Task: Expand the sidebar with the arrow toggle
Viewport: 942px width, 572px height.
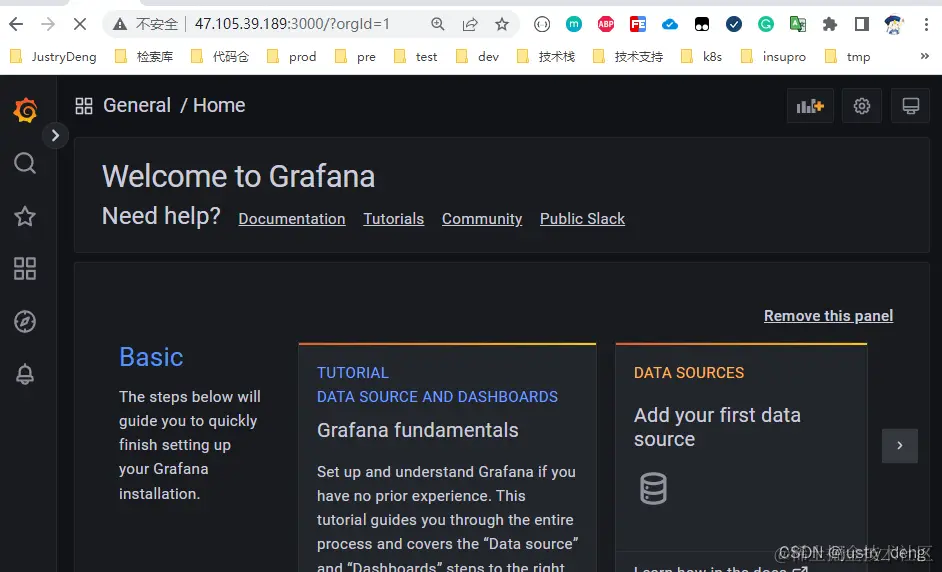Action: click(x=55, y=135)
